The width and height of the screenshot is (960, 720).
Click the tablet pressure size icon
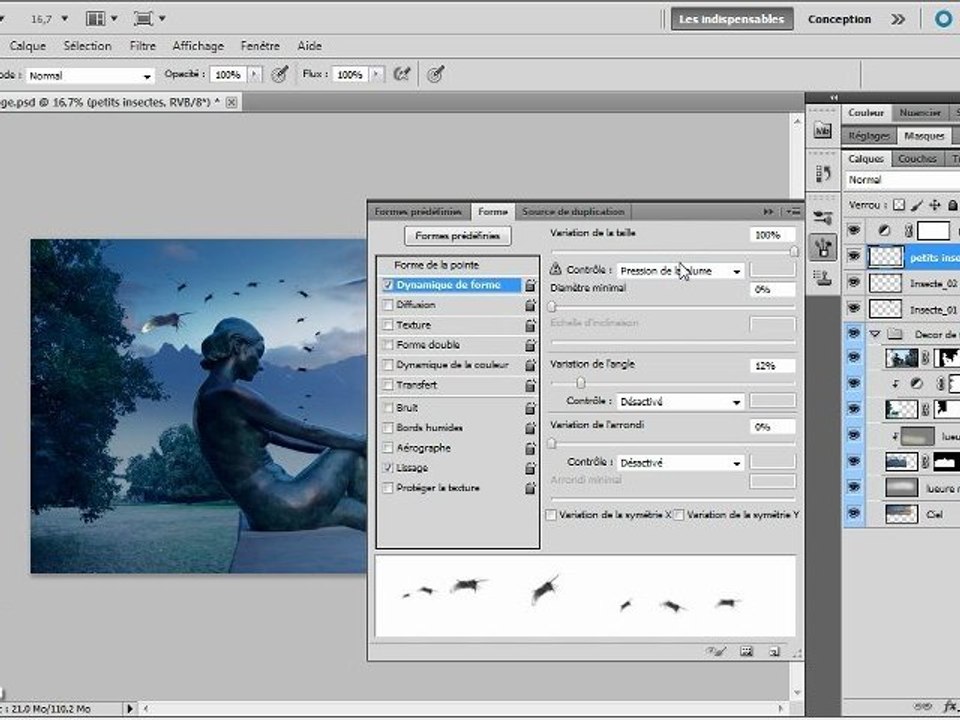[435, 75]
